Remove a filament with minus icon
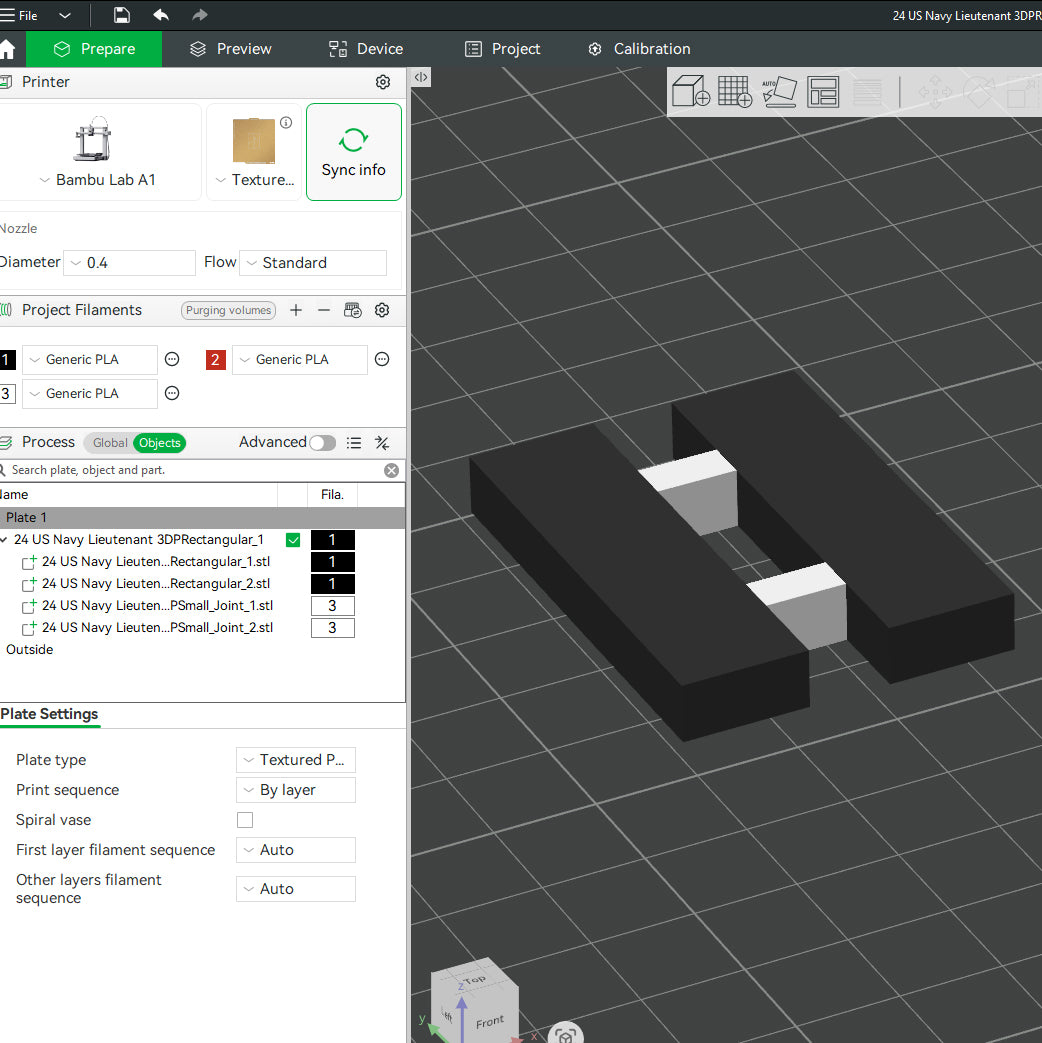The width and height of the screenshot is (1042, 1043). point(323,310)
